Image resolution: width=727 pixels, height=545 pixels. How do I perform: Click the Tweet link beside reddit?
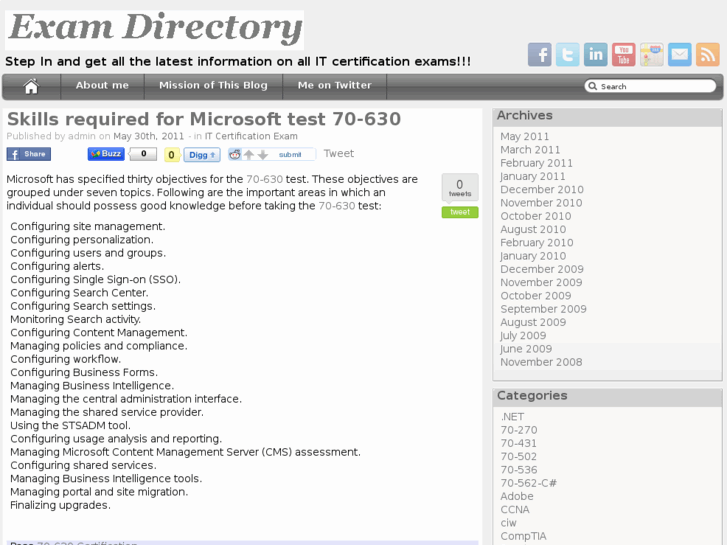(x=338, y=154)
